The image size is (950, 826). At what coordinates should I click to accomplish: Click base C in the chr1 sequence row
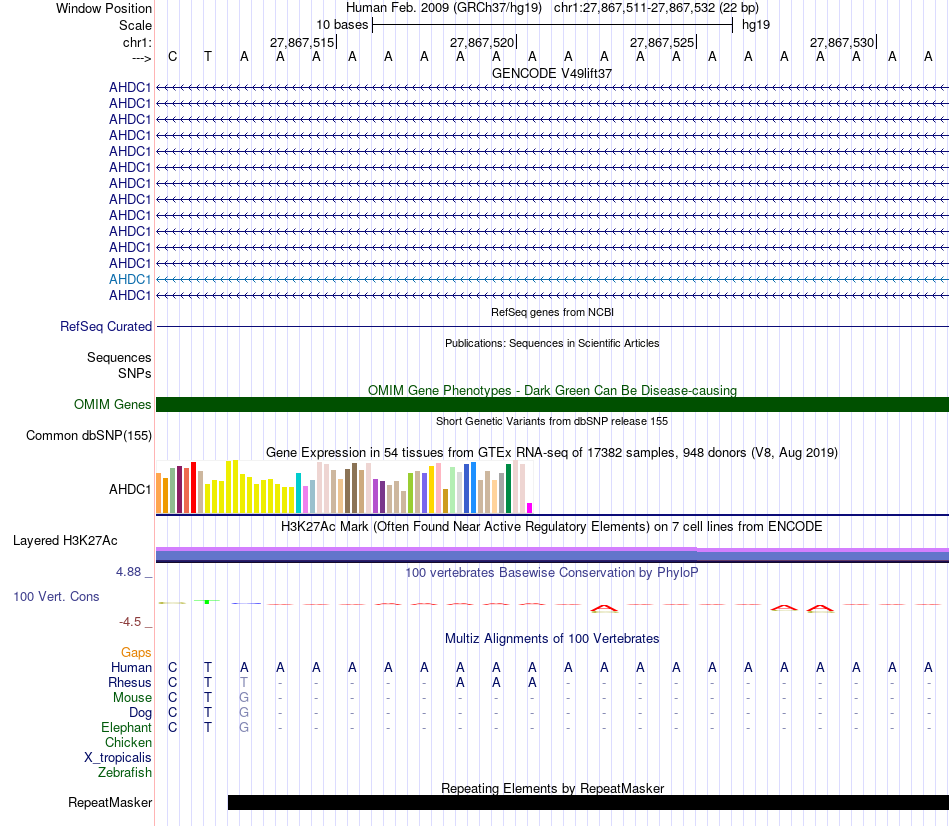(x=173, y=57)
